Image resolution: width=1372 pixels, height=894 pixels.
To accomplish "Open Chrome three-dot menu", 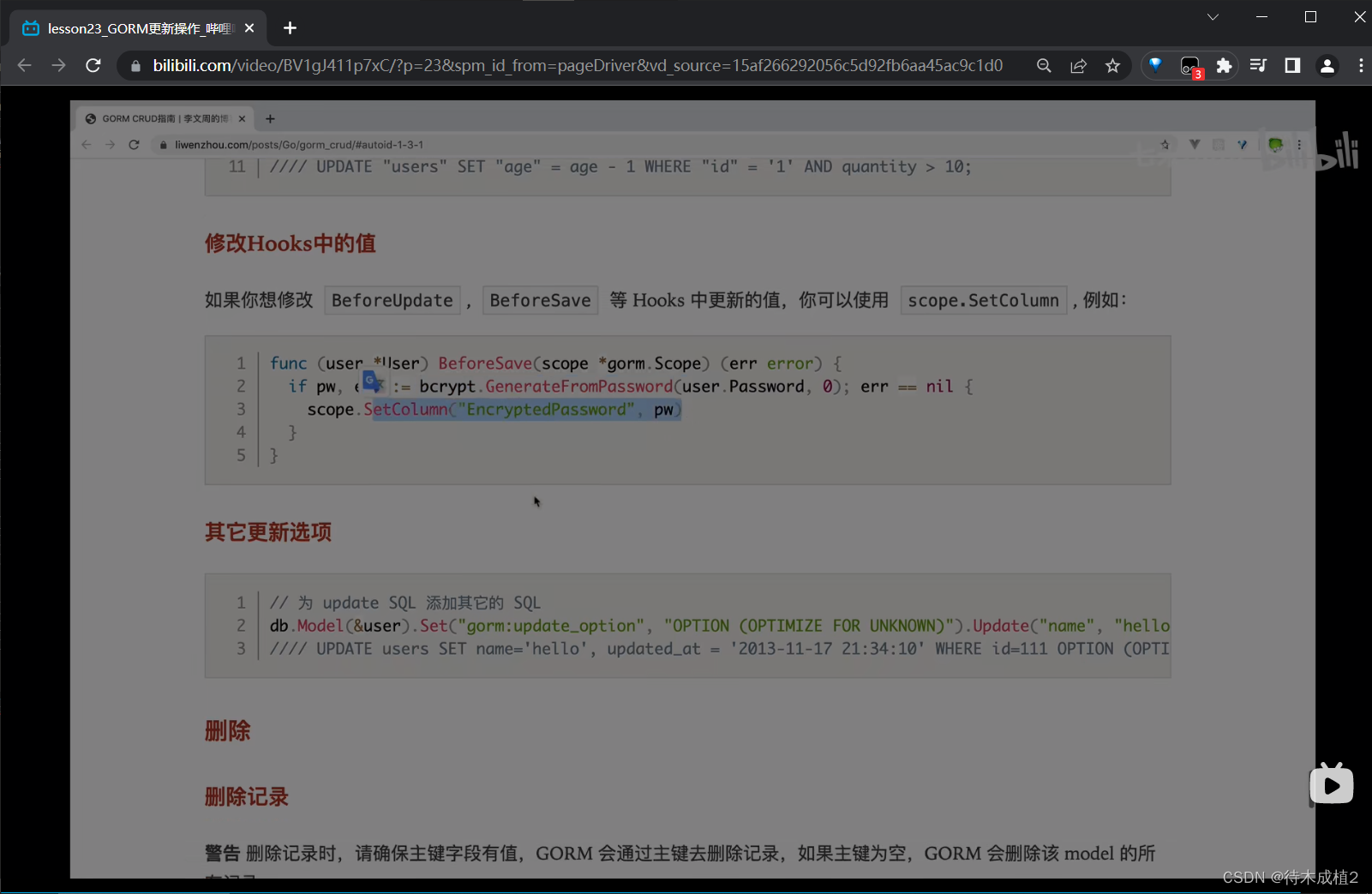I will 1361,65.
